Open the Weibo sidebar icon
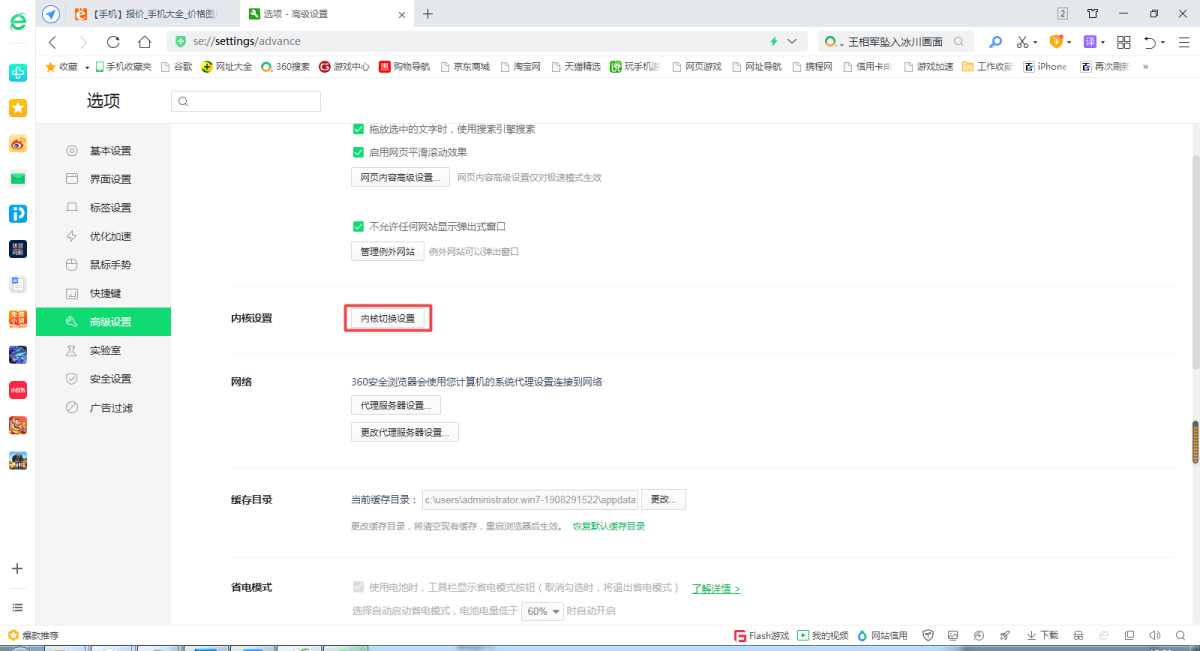1200x651 pixels. tap(18, 144)
